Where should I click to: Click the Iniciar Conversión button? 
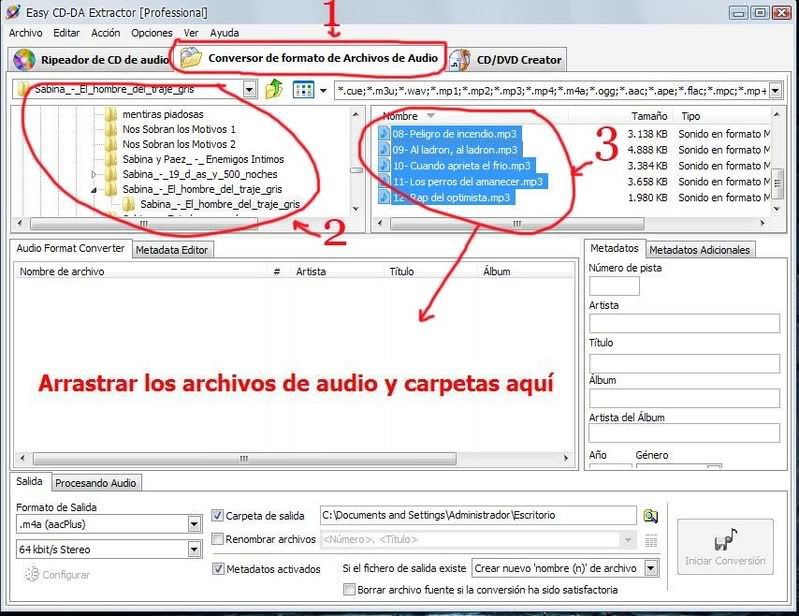coord(725,547)
